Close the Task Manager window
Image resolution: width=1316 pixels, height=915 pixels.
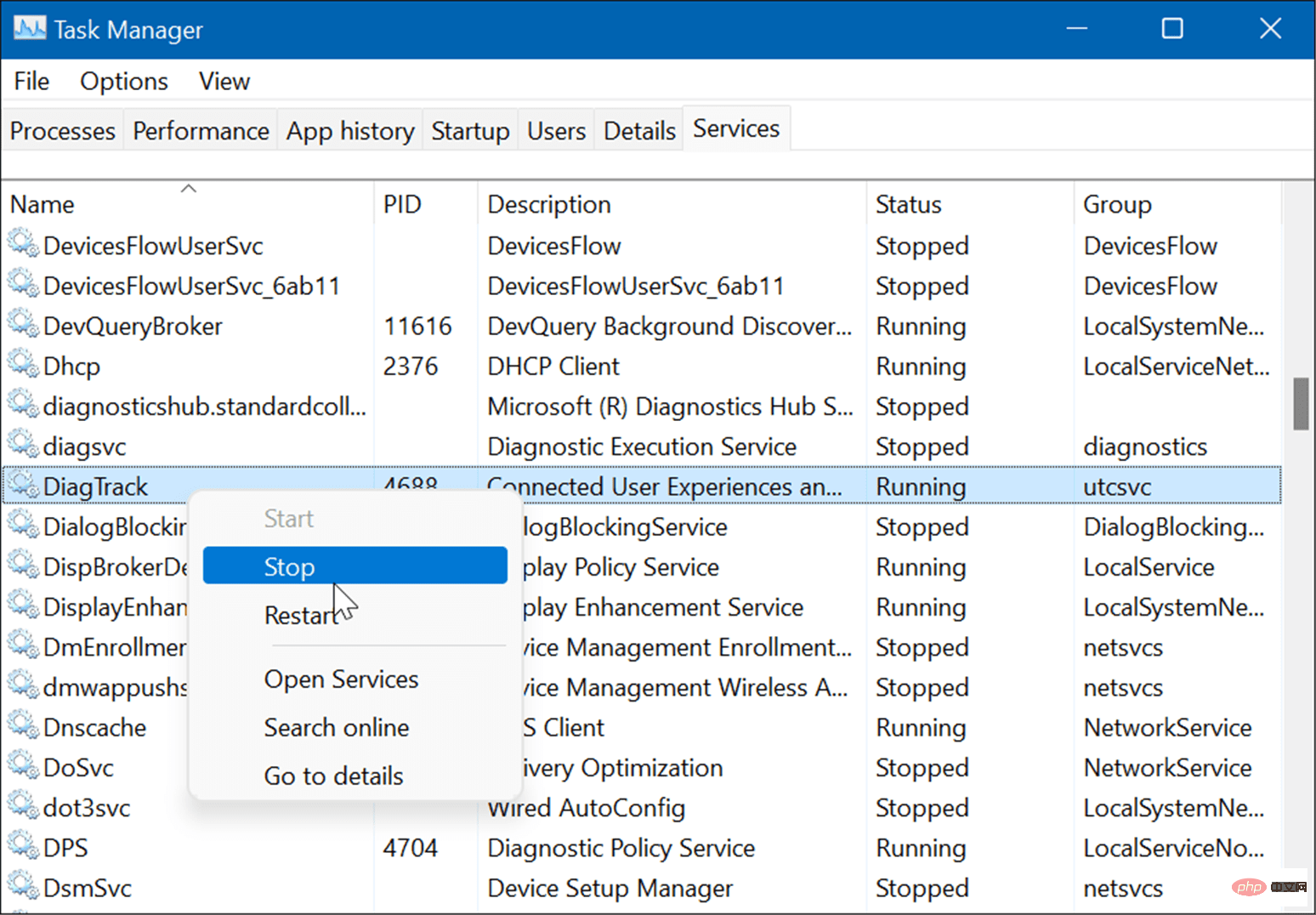pyautogui.click(x=1270, y=29)
